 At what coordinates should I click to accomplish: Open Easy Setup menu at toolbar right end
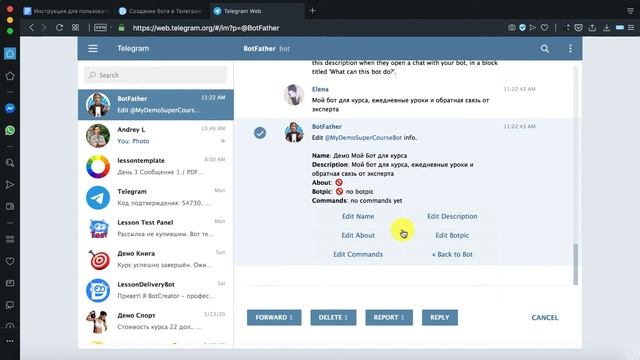631,28
